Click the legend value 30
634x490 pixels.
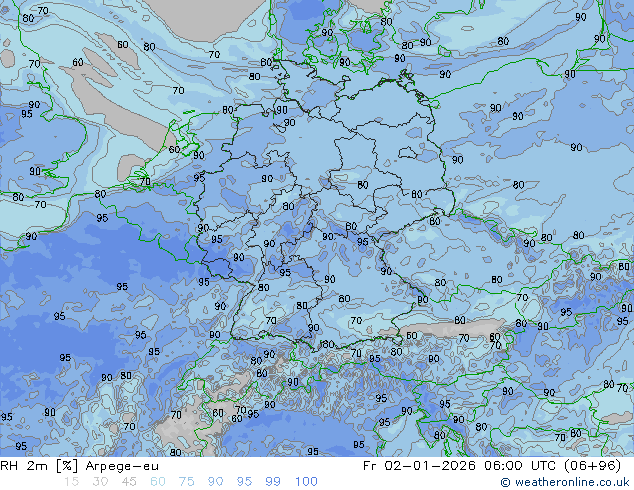[100, 482]
